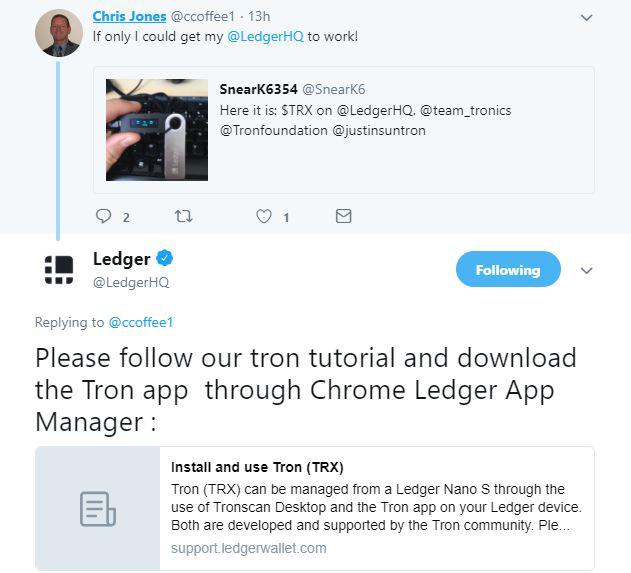The height and width of the screenshot is (573, 631).
Task: Click the blue verified badge next to Ledger
Action: (x=164, y=258)
